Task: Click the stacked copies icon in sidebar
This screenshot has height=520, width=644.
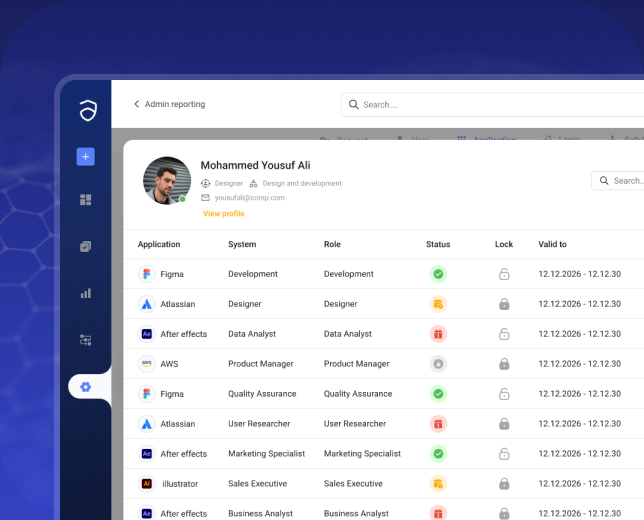Action: pos(86,247)
